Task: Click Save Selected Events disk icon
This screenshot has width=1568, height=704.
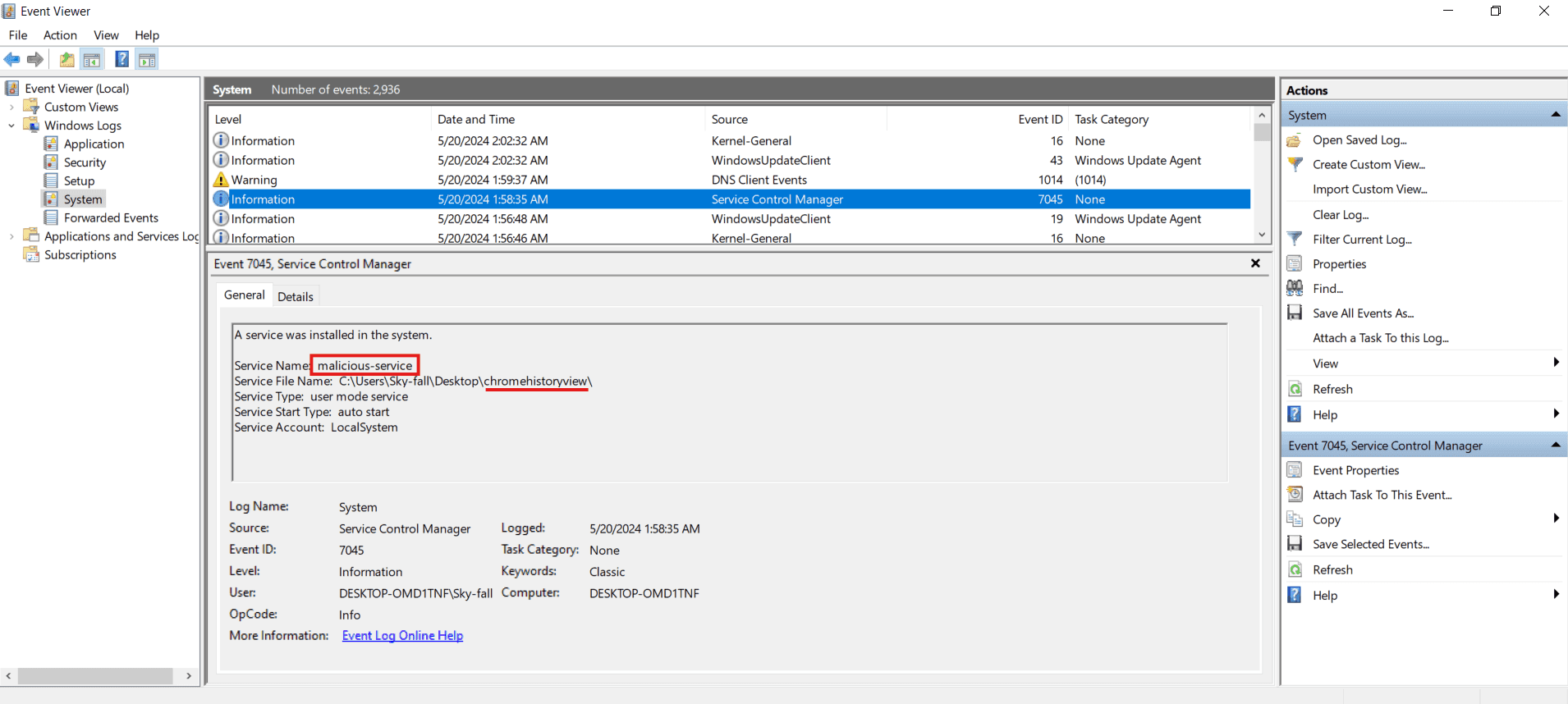Action: 1295,544
